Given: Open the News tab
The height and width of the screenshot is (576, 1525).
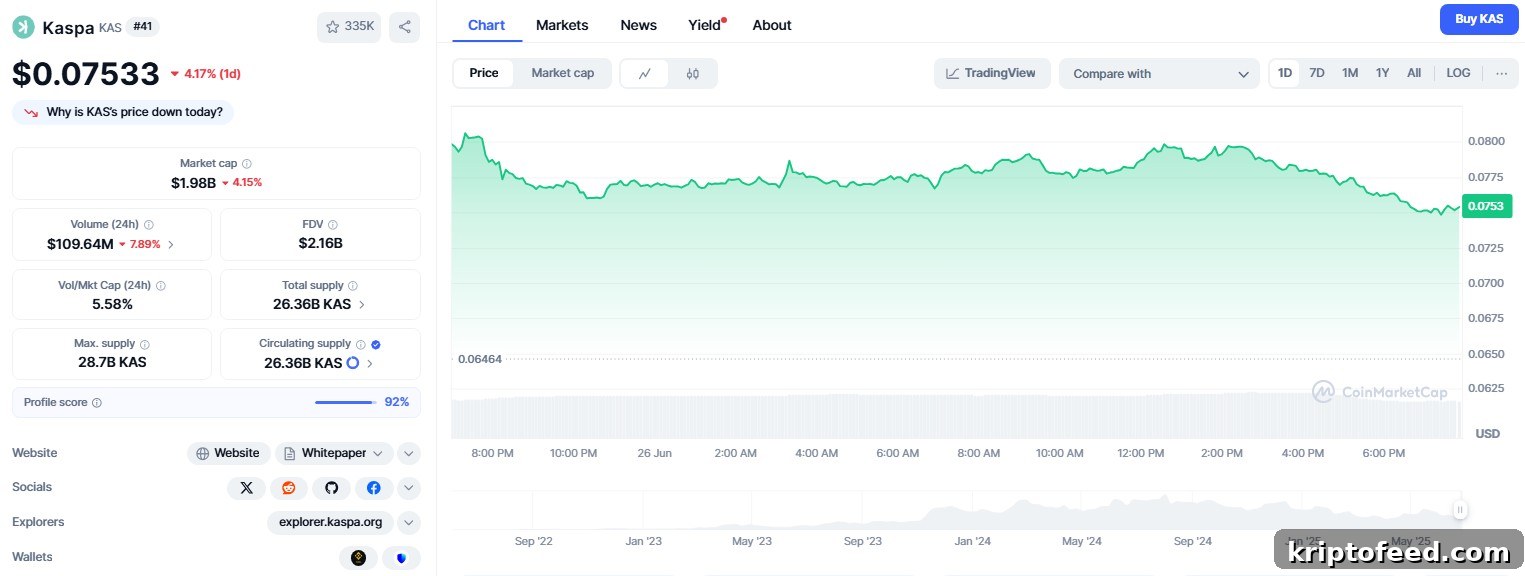Looking at the screenshot, I should click(639, 25).
